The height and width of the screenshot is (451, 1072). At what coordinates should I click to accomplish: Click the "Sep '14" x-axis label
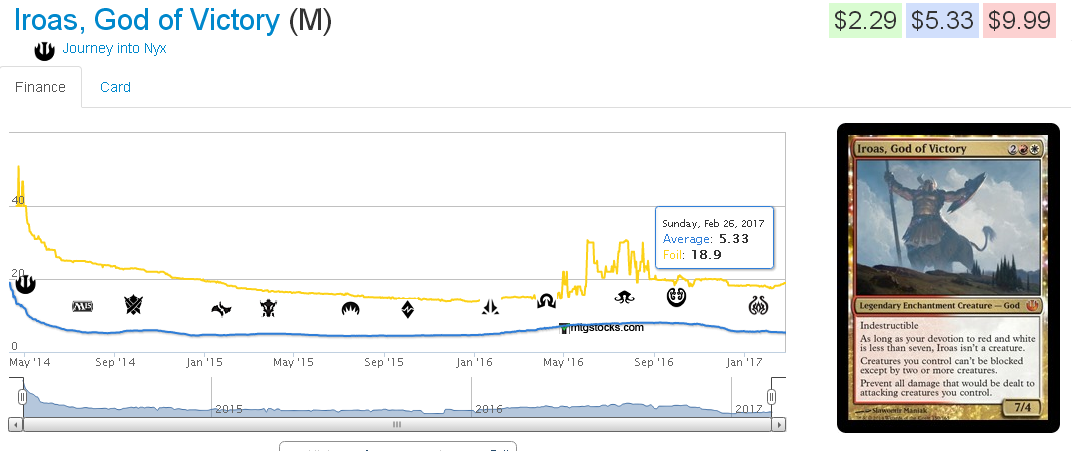click(116, 361)
